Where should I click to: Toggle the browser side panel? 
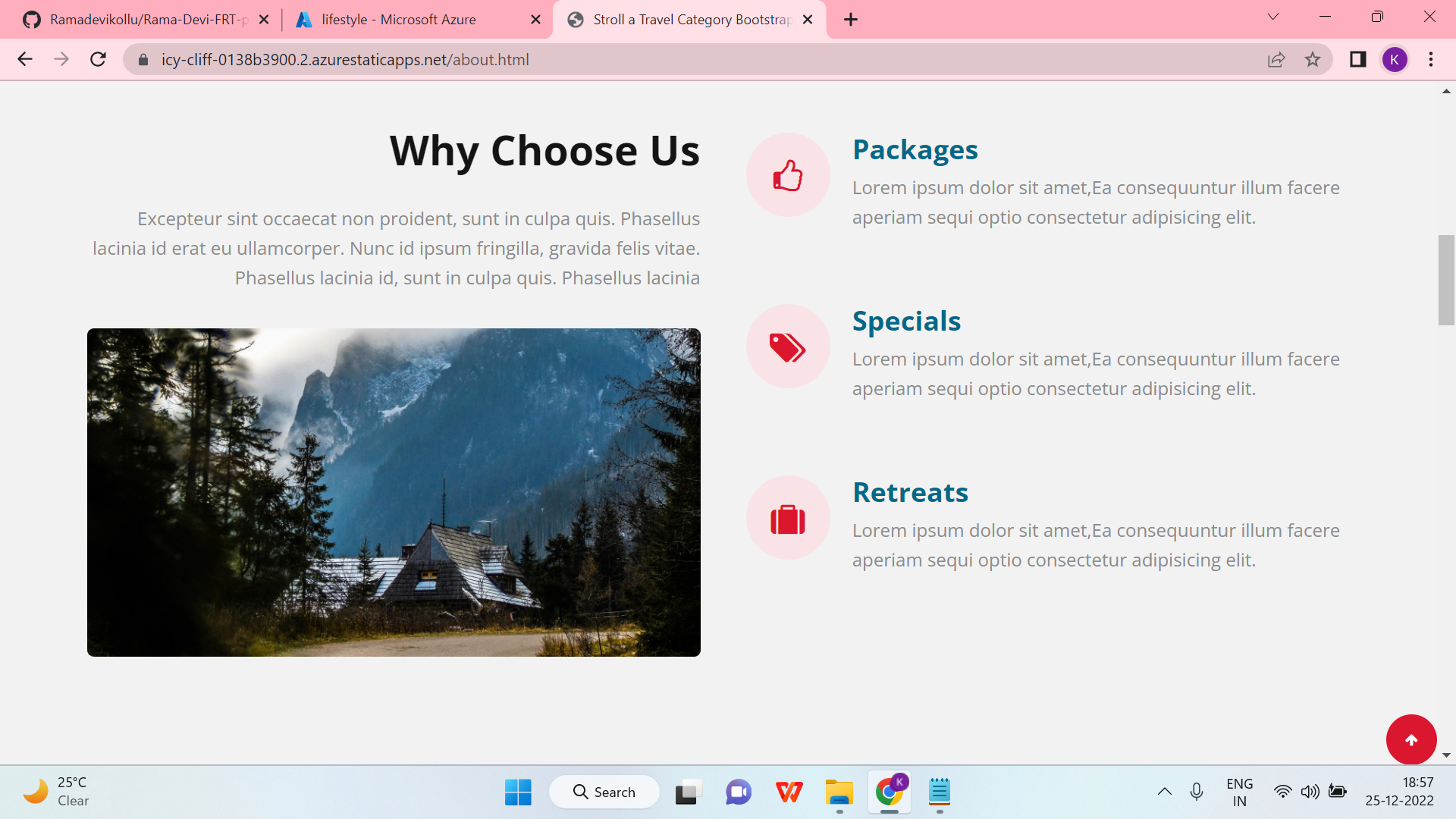1357,59
